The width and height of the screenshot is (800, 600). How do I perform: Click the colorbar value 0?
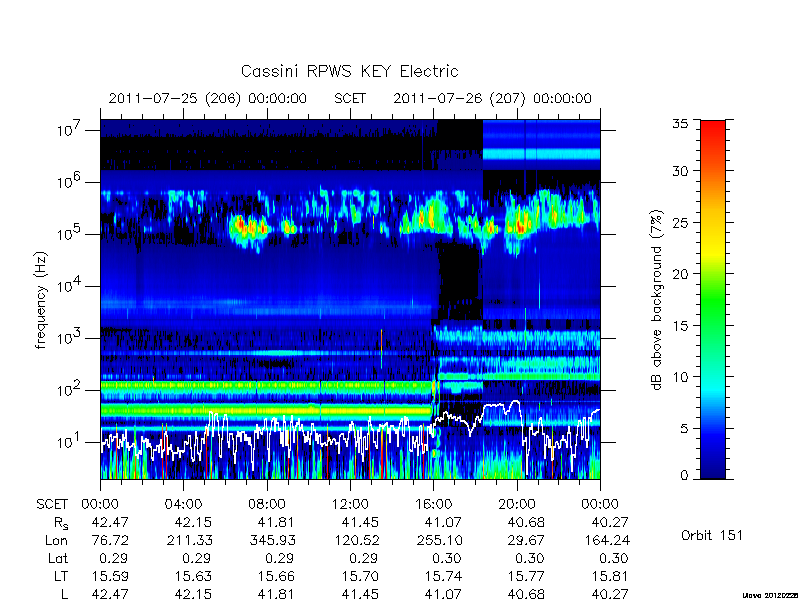[684, 476]
